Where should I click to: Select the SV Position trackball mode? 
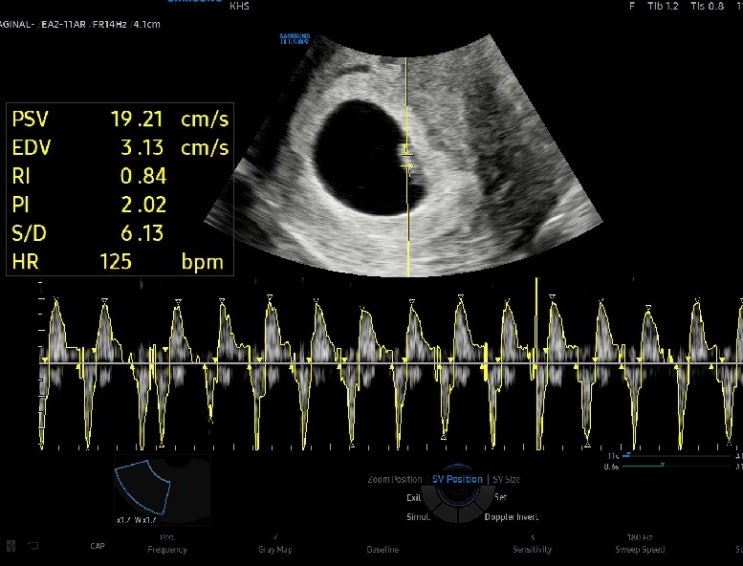pos(457,479)
